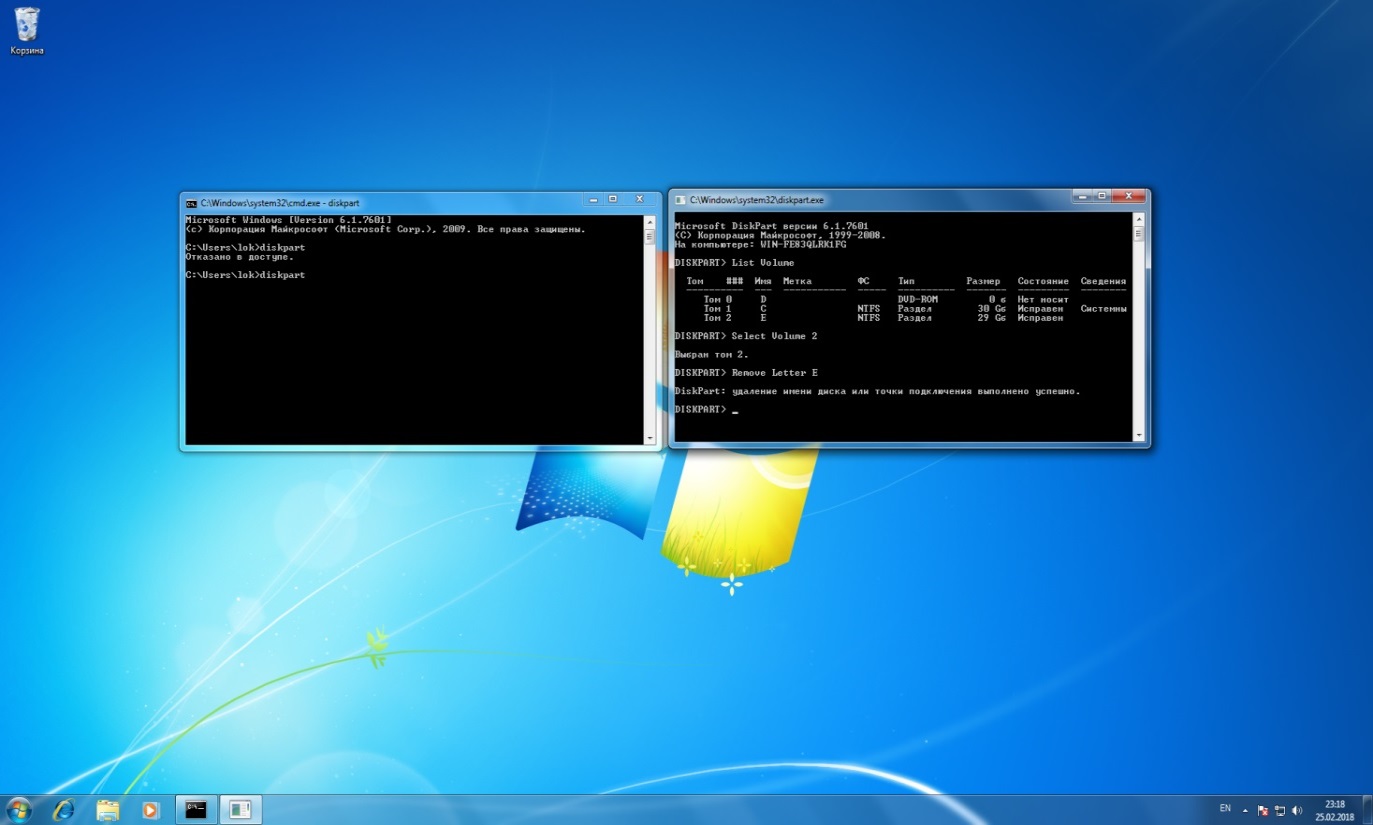
Task: Click 'Microsoft DiskPart версии 6.1.7601' line
Action: (x=771, y=226)
